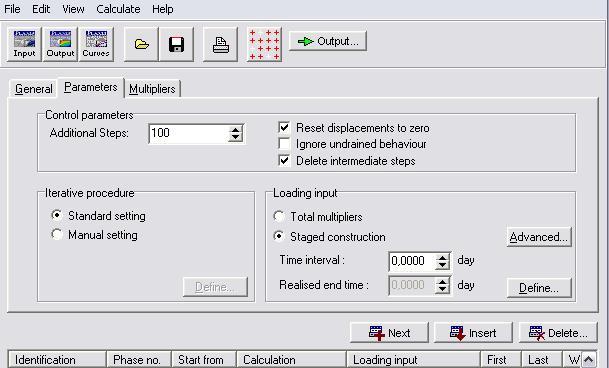The height and width of the screenshot is (368, 609).
Task: Enable Ignore undrained behaviour checkbox
Action: tap(284, 144)
